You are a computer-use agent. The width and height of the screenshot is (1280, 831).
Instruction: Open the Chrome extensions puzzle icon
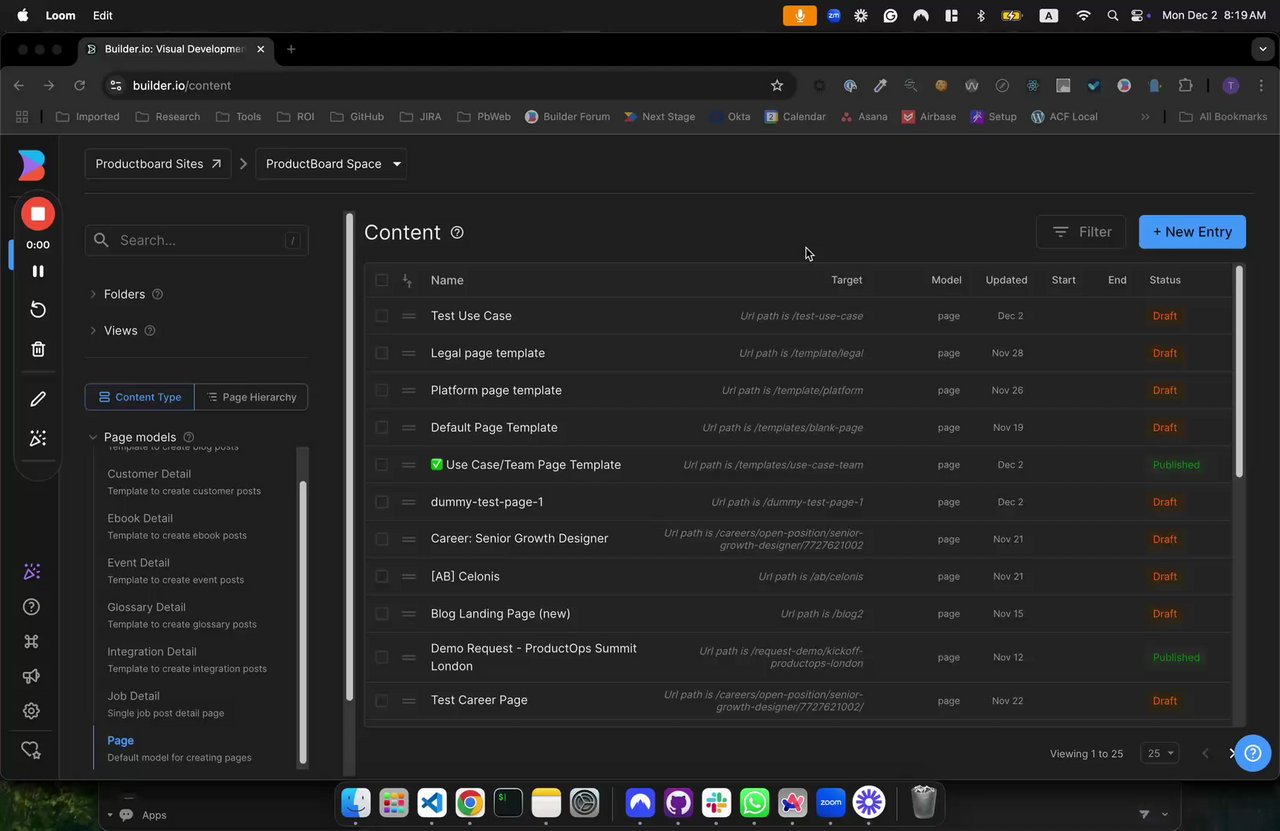[1186, 86]
